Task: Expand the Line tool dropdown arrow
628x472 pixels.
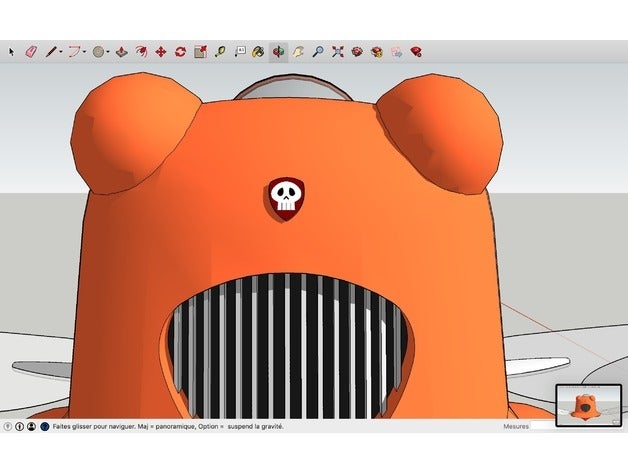Action: 60,51
